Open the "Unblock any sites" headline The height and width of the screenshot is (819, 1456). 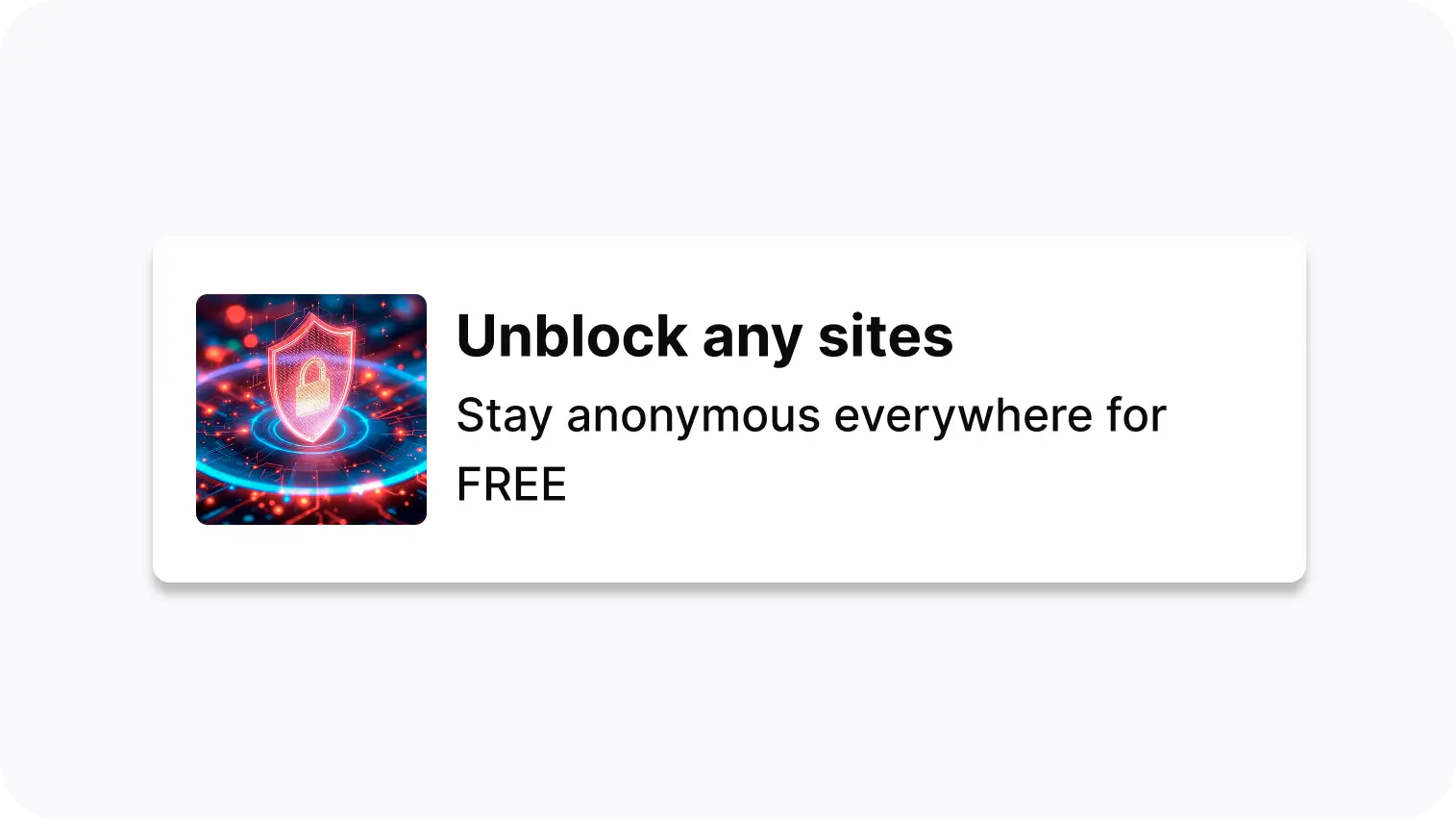pyautogui.click(x=704, y=336)
